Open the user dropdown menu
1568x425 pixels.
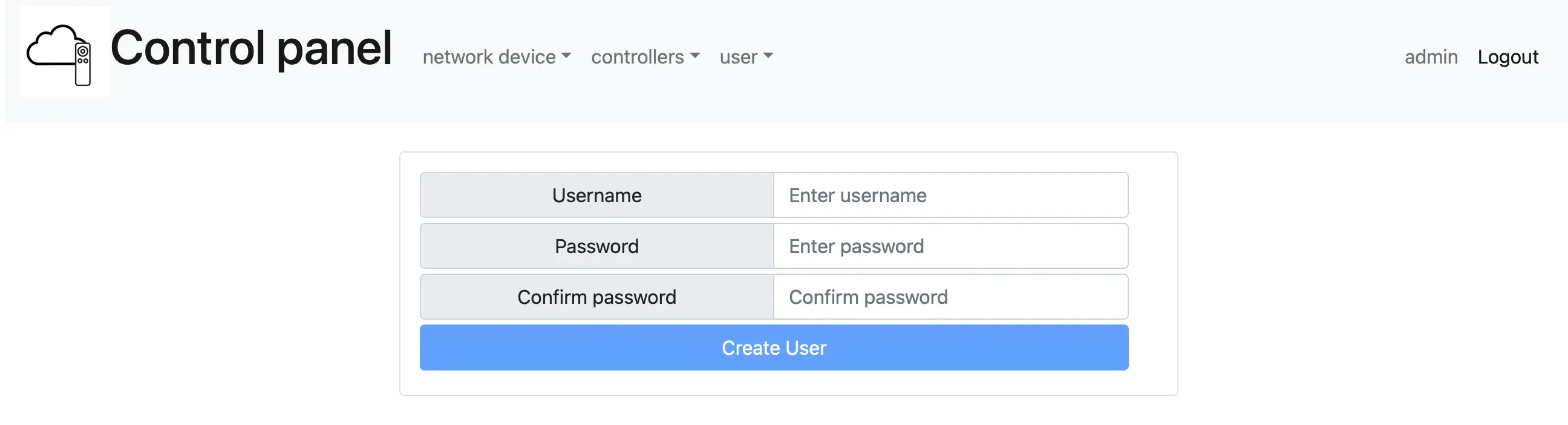coord(739,58)
